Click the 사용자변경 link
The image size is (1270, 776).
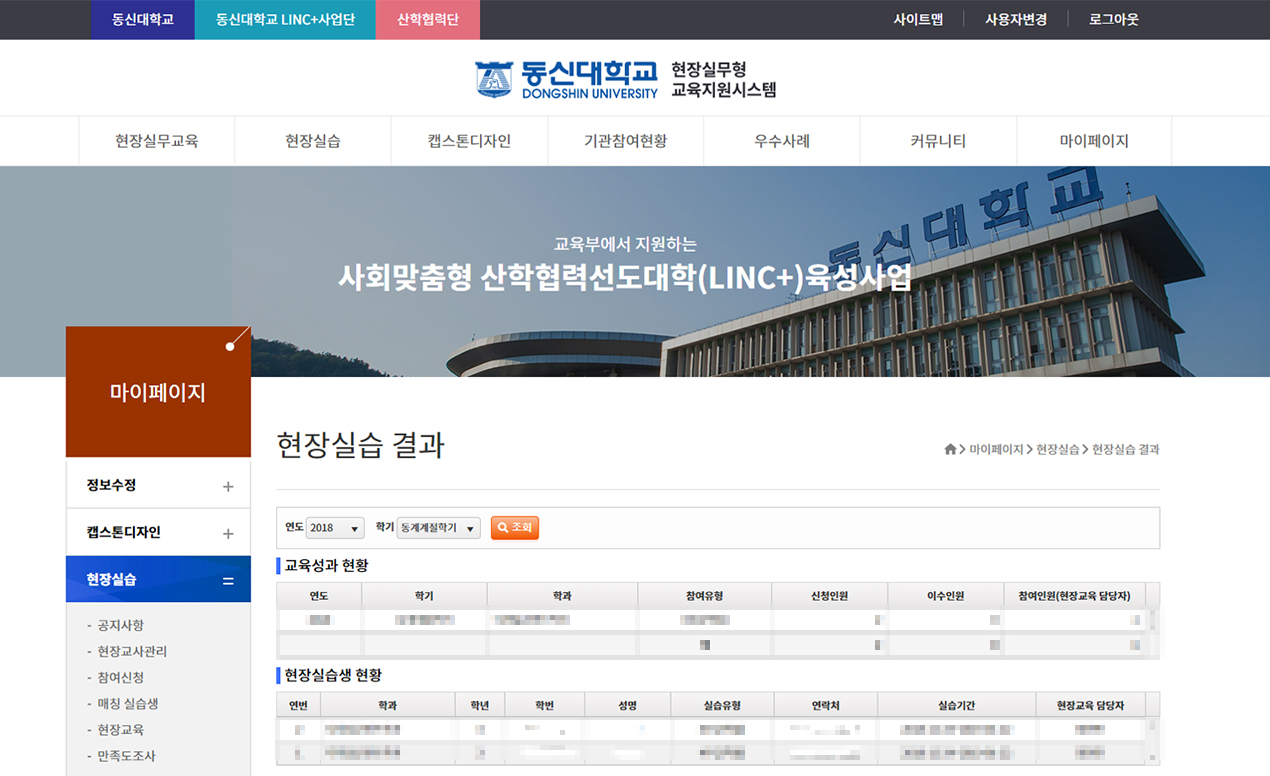coord(1016,19)
